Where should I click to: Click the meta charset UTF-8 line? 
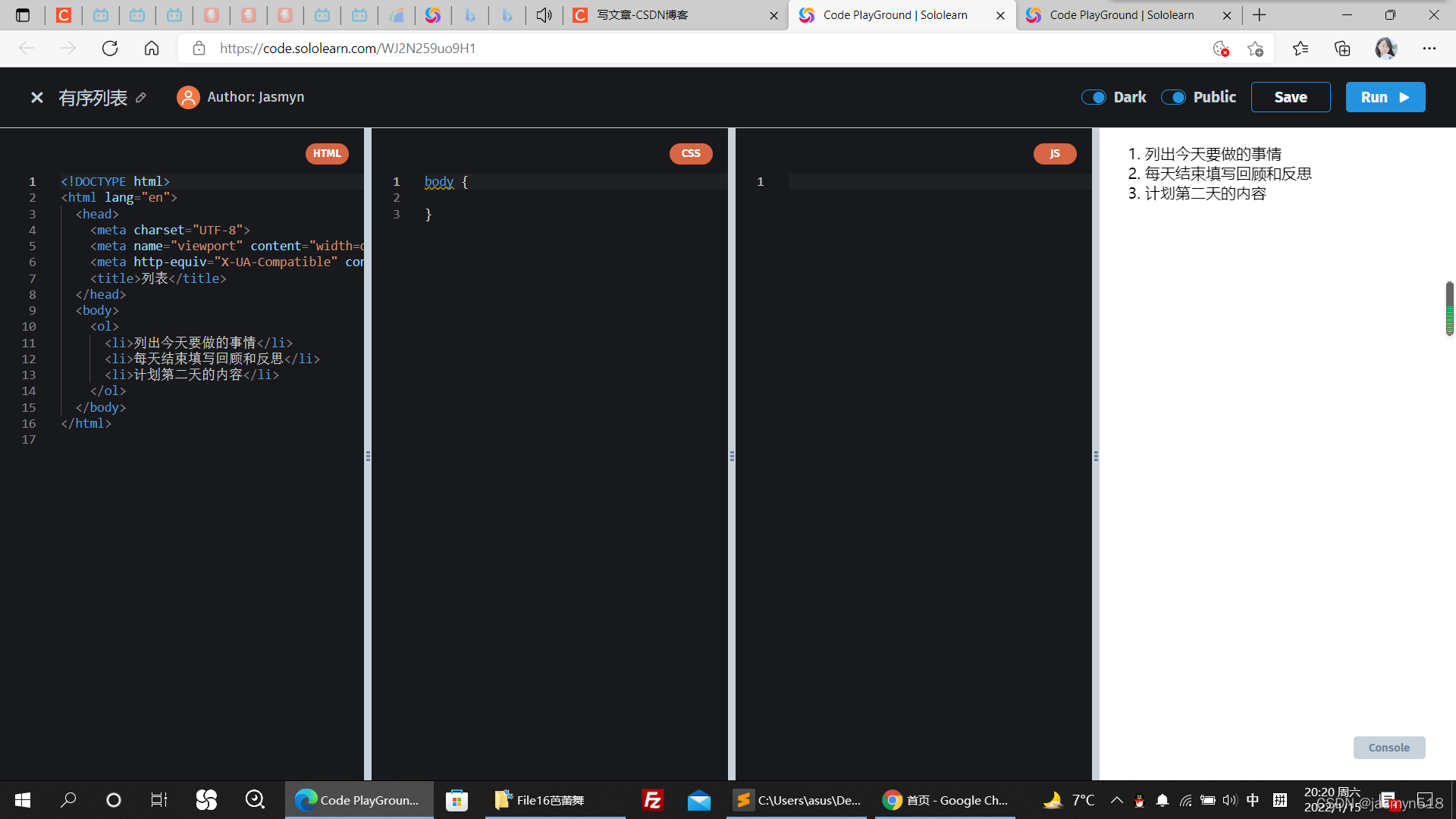[x=170, y=230]
